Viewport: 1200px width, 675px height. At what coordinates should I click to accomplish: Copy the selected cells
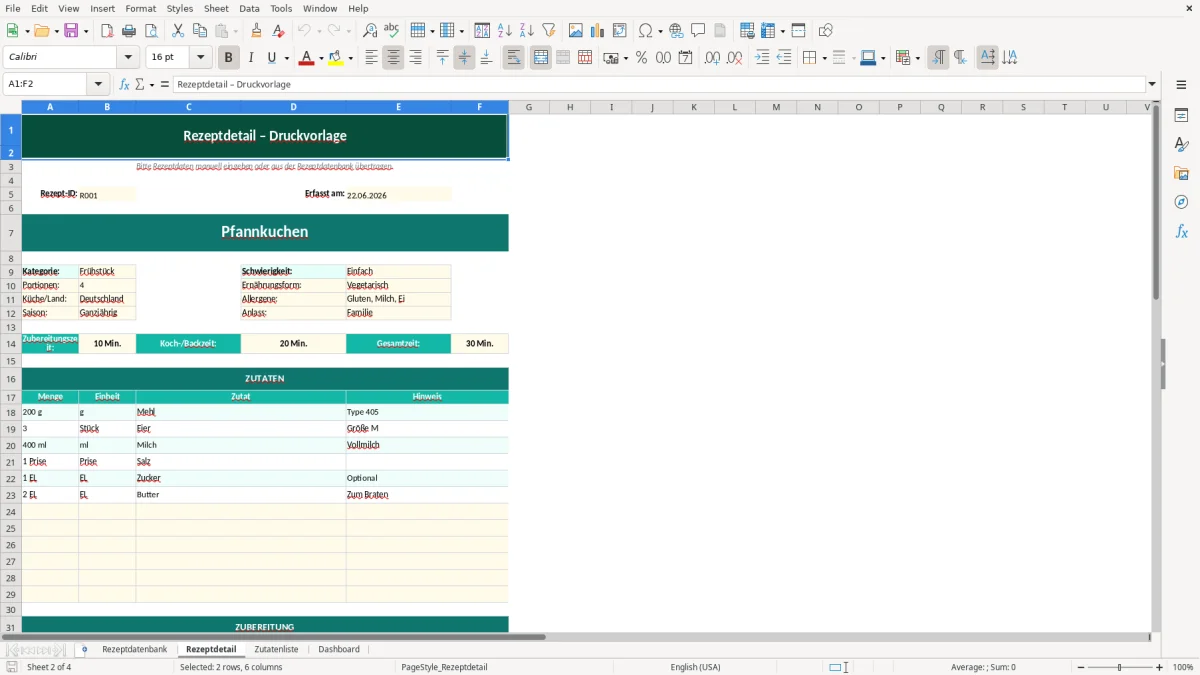click(x=200, y=31)
